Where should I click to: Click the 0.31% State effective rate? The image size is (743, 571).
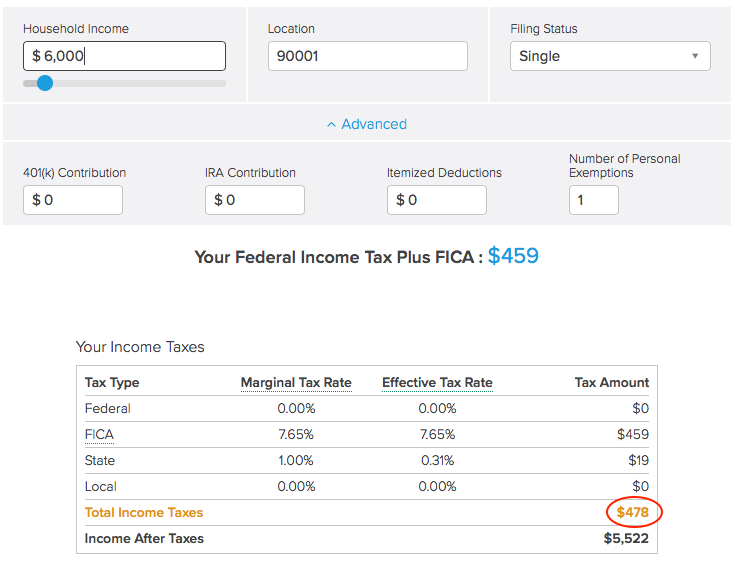click(x=437, y=461)
